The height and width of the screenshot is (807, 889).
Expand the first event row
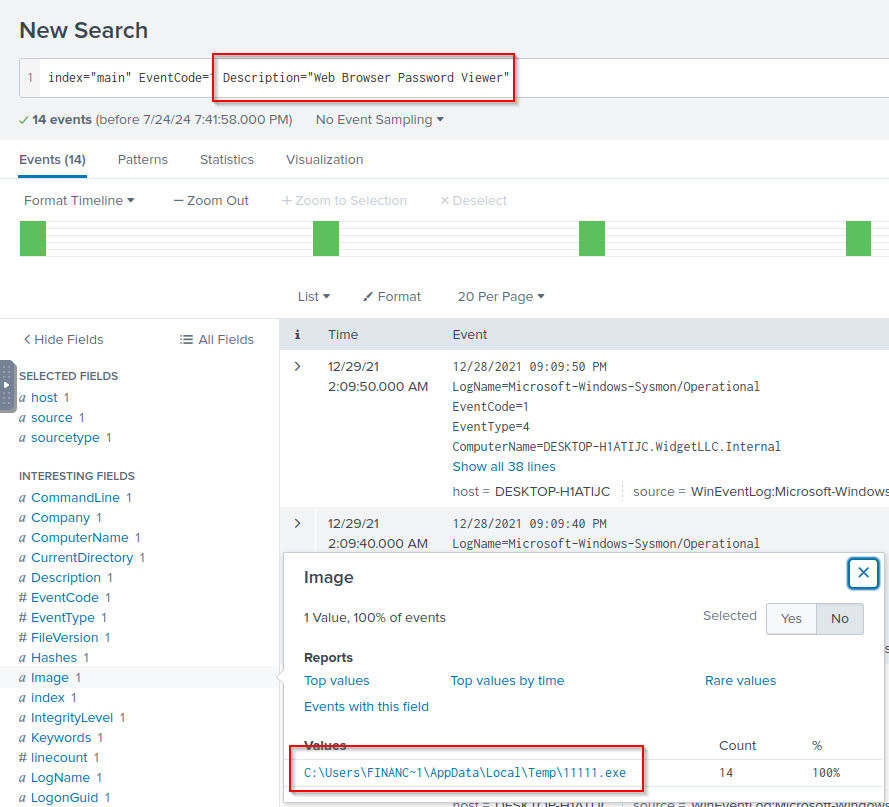(x=297, y=367)
